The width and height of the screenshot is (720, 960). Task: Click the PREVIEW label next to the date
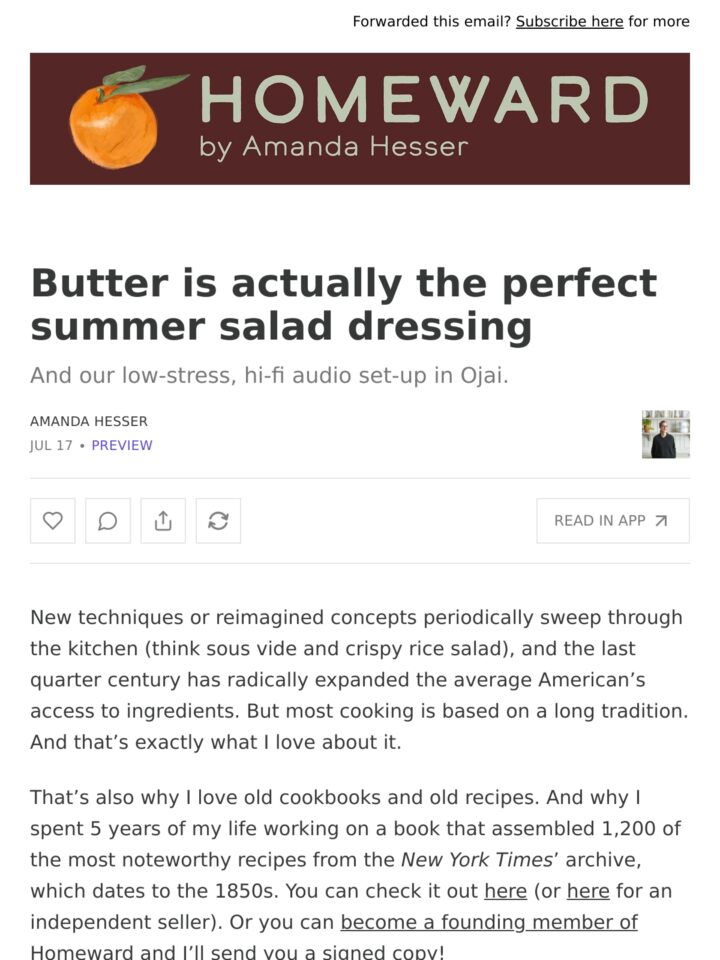click(122, 445)
